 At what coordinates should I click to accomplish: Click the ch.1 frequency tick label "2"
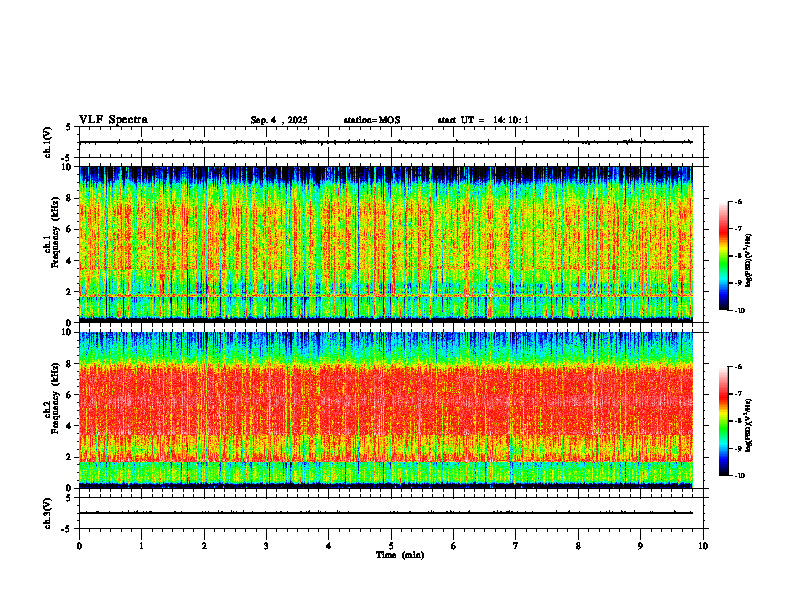tap(70, 292)
